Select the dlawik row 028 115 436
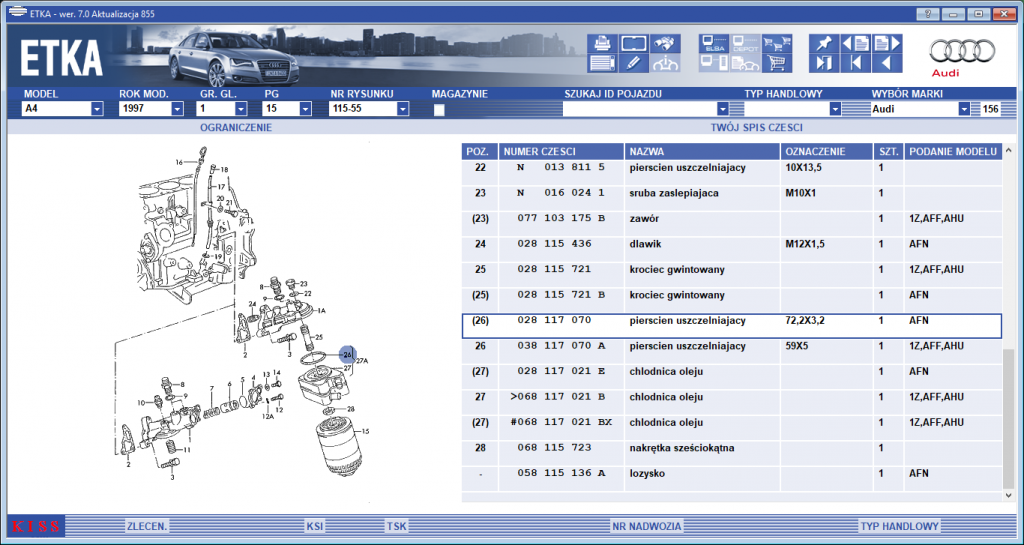 tap(731, 249)
